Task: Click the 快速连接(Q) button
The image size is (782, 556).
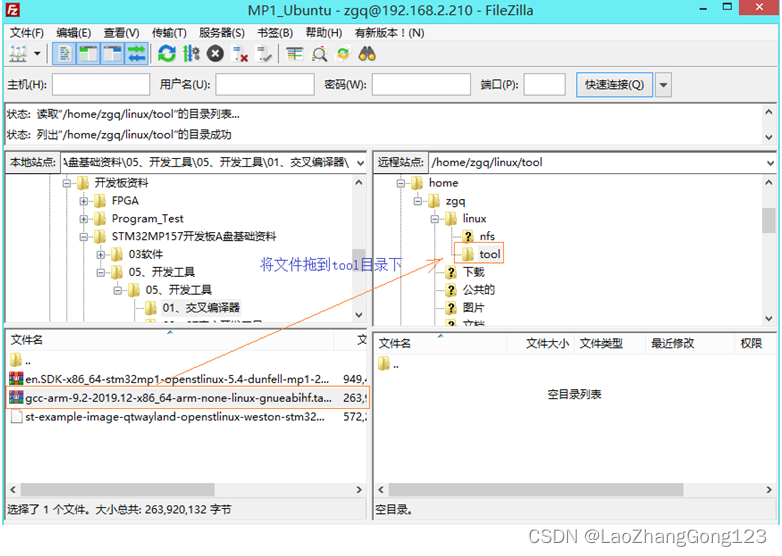Action: pos(614,85)
